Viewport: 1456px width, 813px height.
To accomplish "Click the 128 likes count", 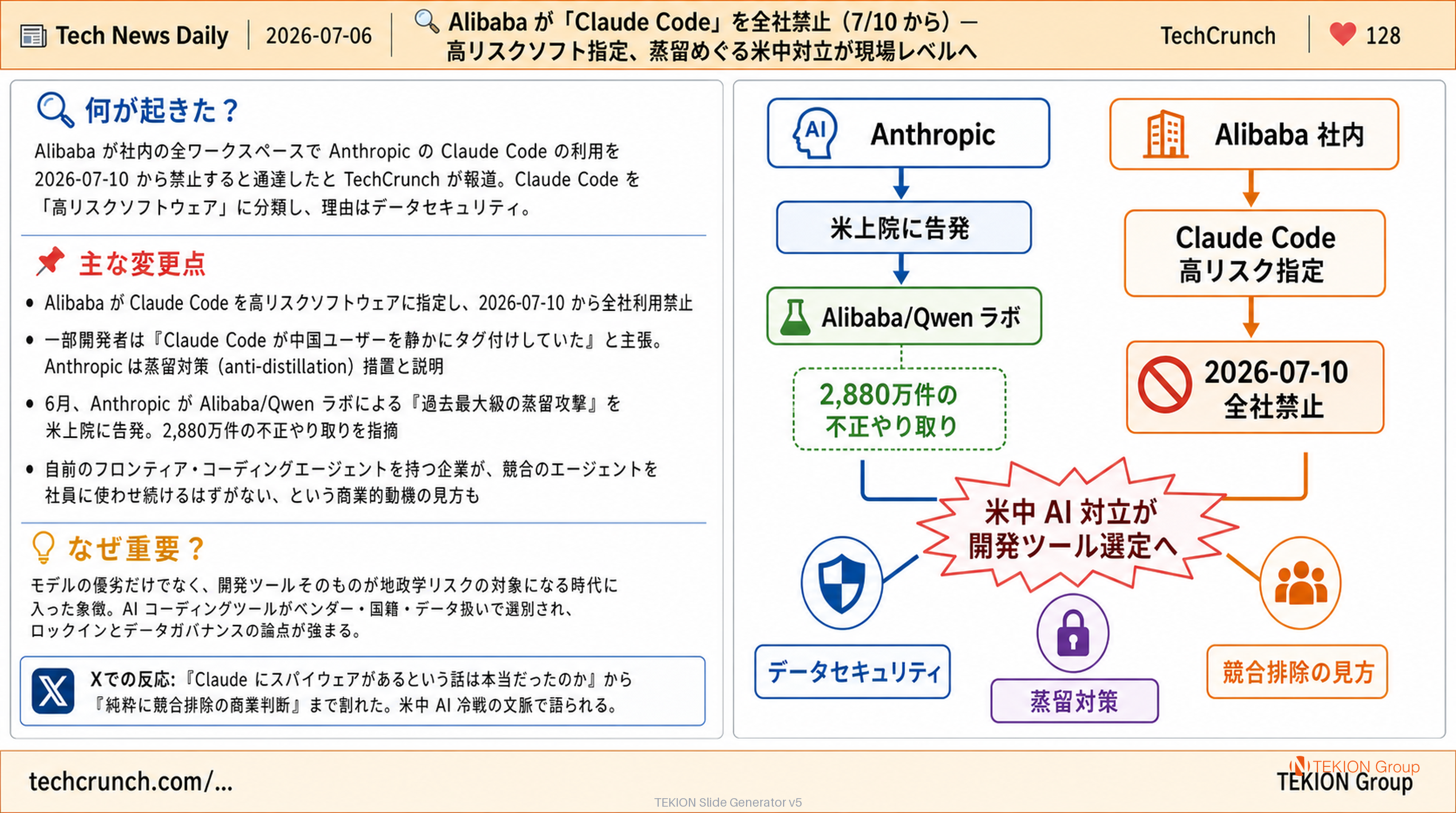I will point(1382,36).
